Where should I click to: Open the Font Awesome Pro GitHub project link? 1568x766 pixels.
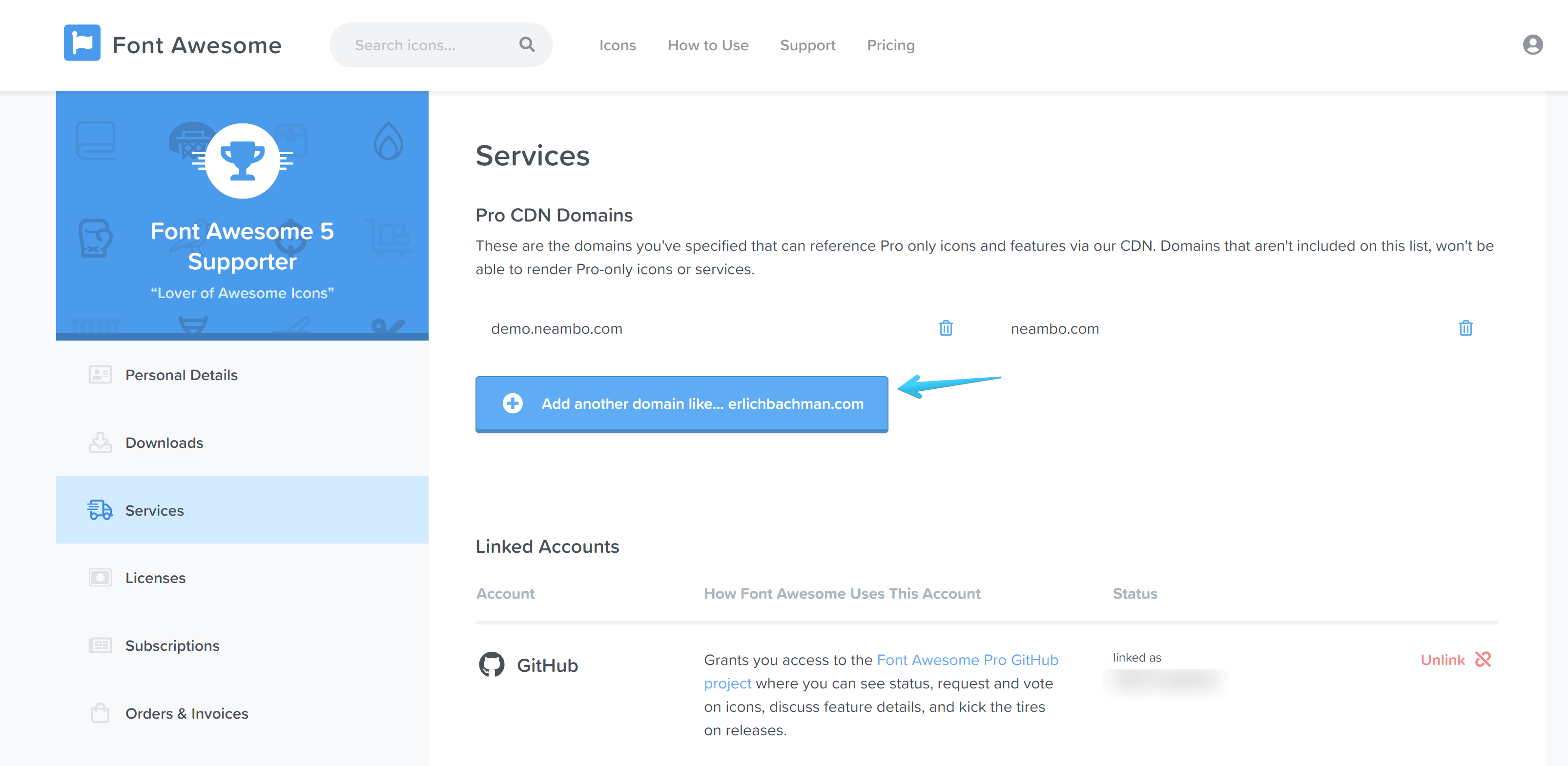pos(967,660)
